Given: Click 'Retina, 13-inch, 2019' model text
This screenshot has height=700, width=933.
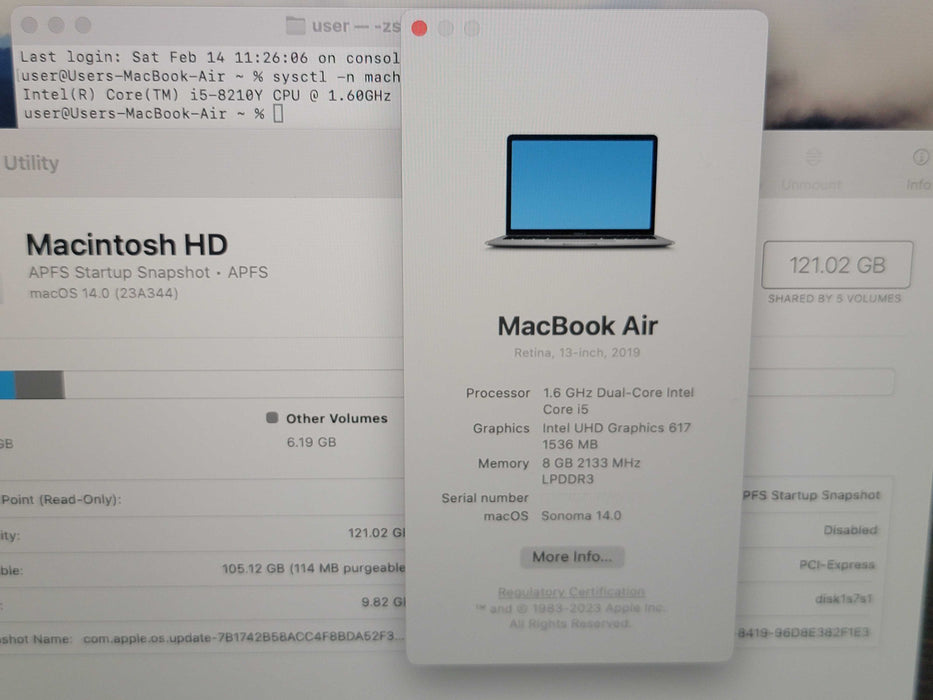Looking at the screenshot, I should coord(577,352).
